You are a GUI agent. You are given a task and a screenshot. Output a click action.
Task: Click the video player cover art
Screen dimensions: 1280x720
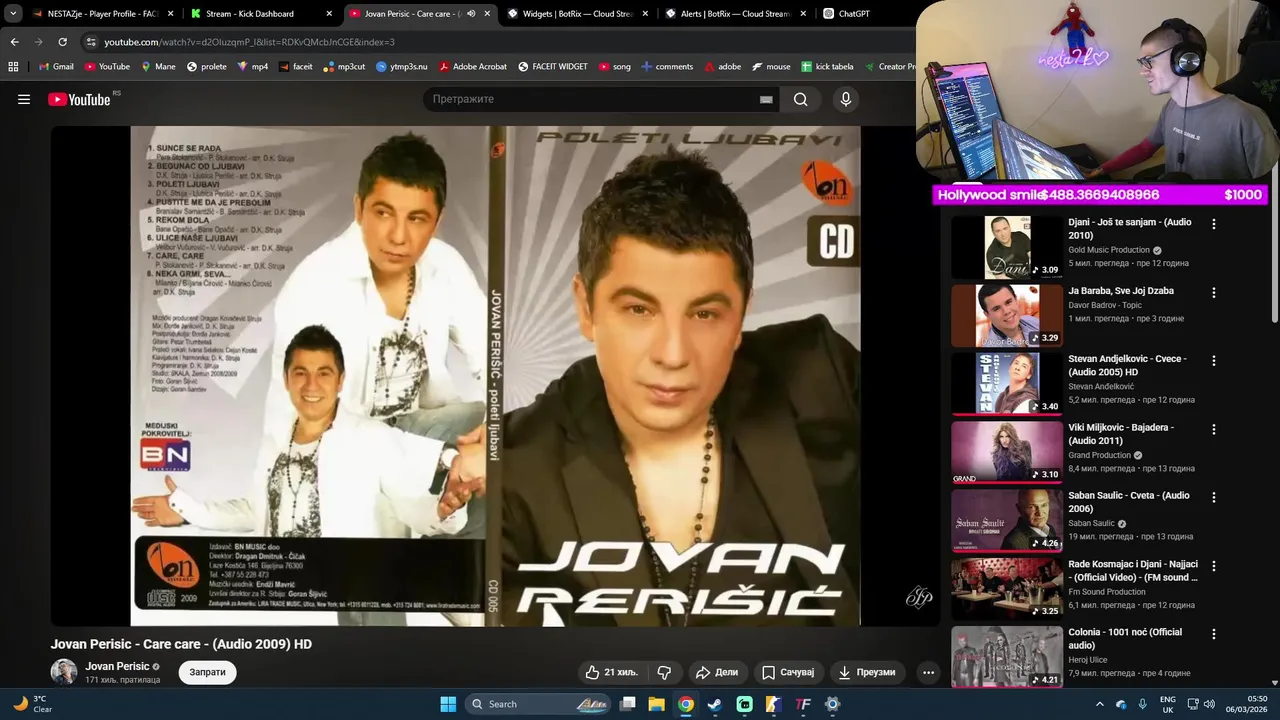[495, 376]
